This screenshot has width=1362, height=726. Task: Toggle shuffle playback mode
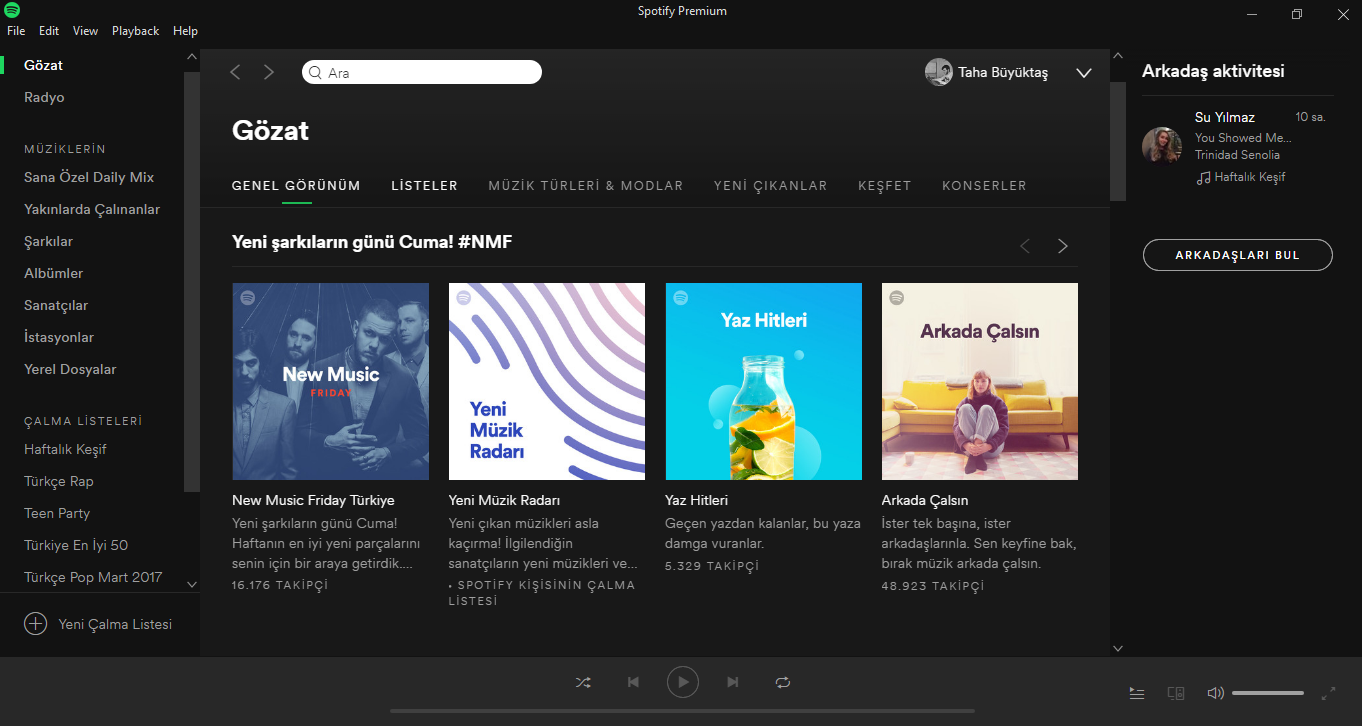click(583, 682)
